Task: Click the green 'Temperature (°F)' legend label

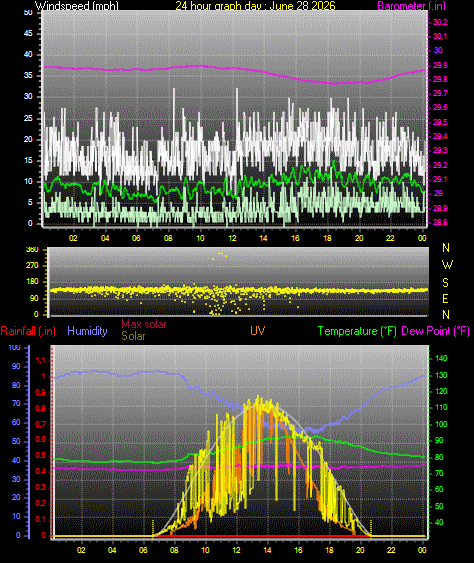Action: (x=357, y=331)
